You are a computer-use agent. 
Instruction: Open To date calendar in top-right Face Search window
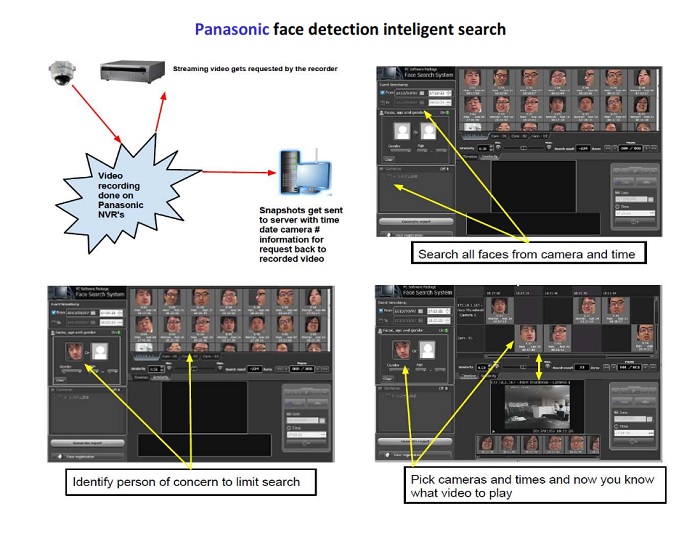422,102
